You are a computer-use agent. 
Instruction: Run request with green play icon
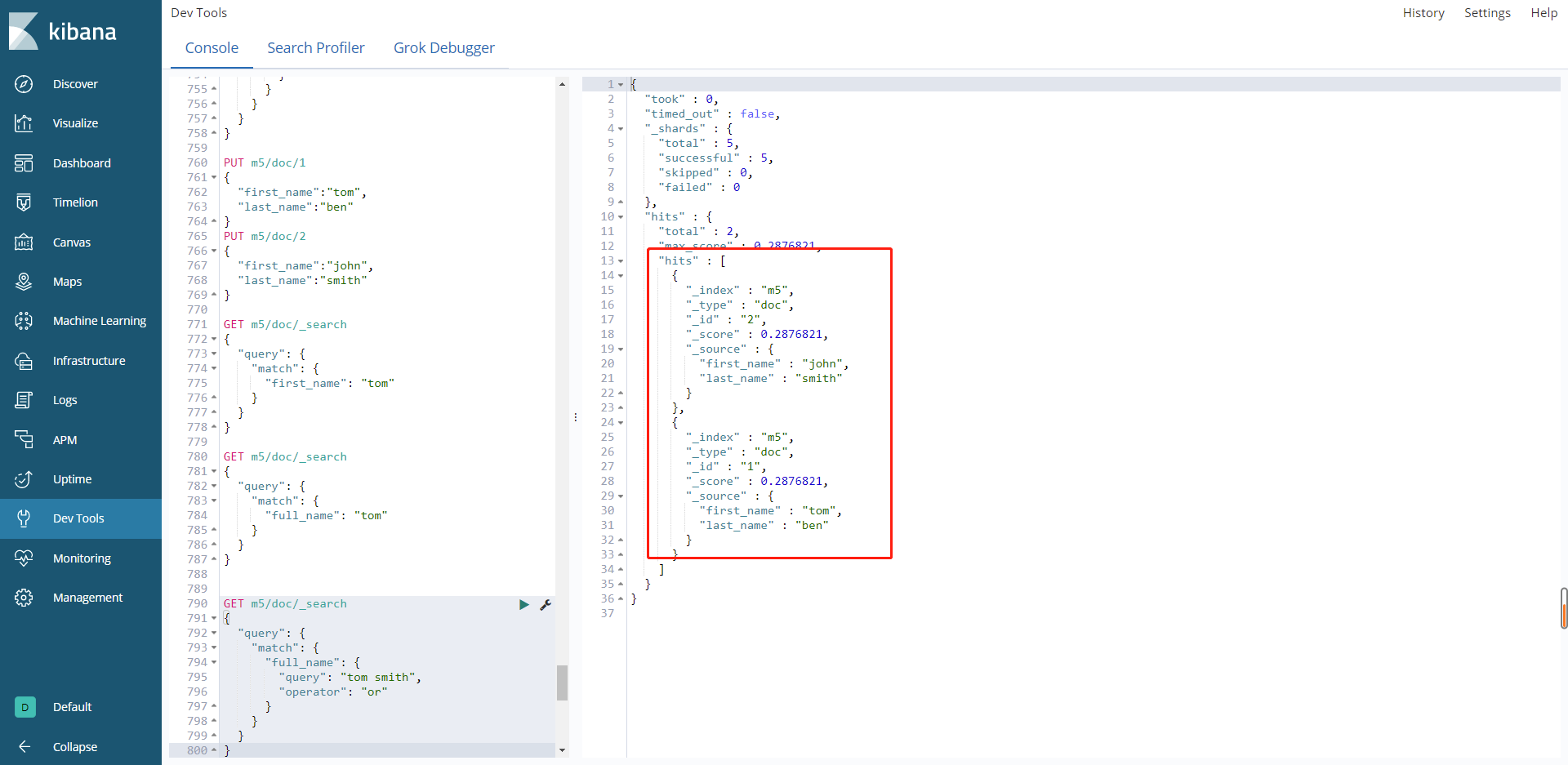click(x=524, y=604)
